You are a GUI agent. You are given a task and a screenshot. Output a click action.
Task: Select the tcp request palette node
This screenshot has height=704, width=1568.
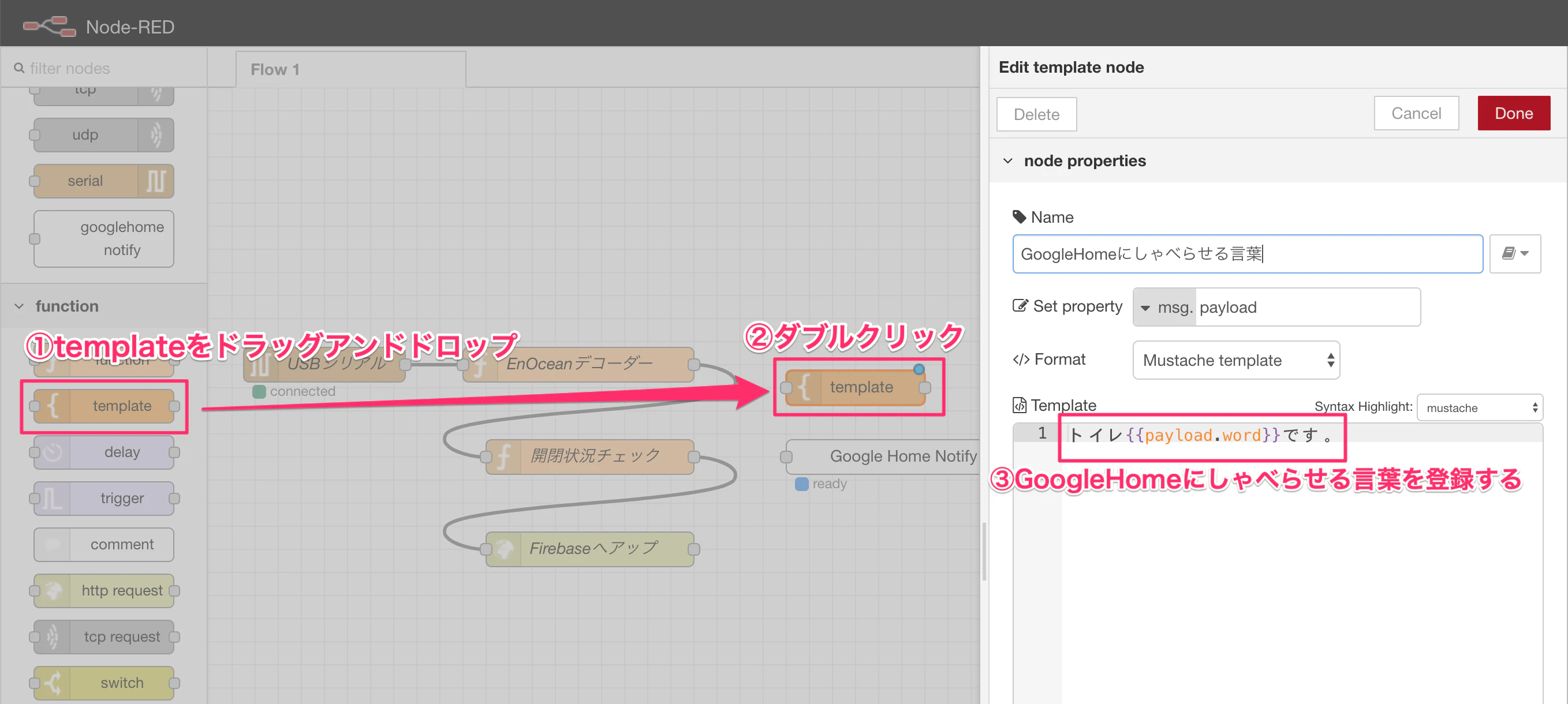point(103,637)
